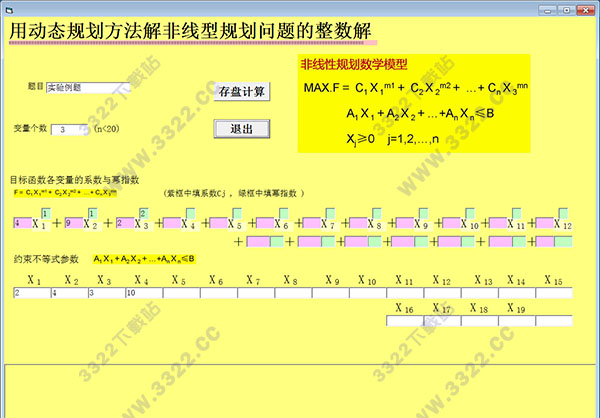
Task: Select the empty constraint cell under X8
Action: coord(293,293)
